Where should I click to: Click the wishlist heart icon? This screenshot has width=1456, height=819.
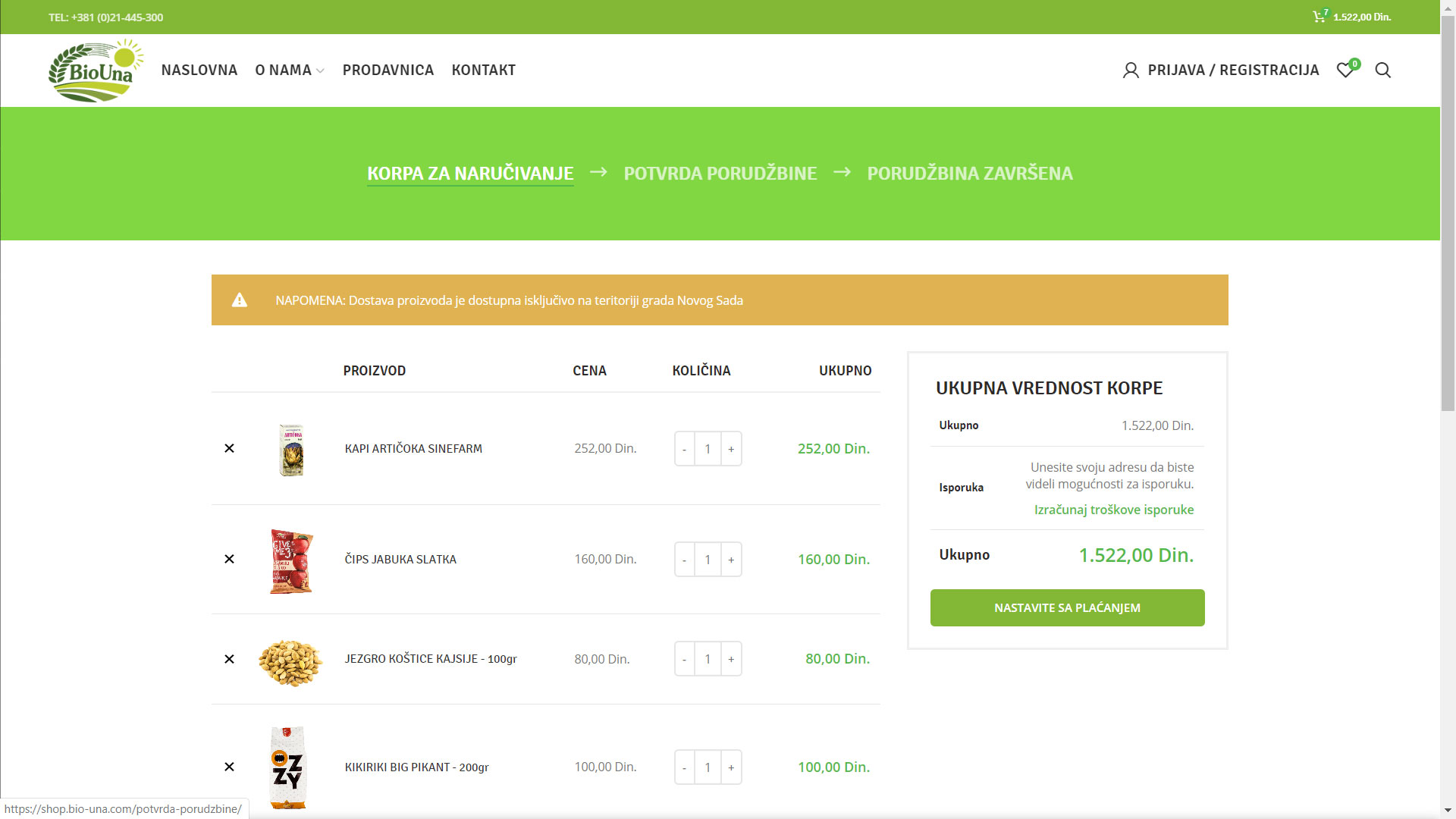[1345, 71]
